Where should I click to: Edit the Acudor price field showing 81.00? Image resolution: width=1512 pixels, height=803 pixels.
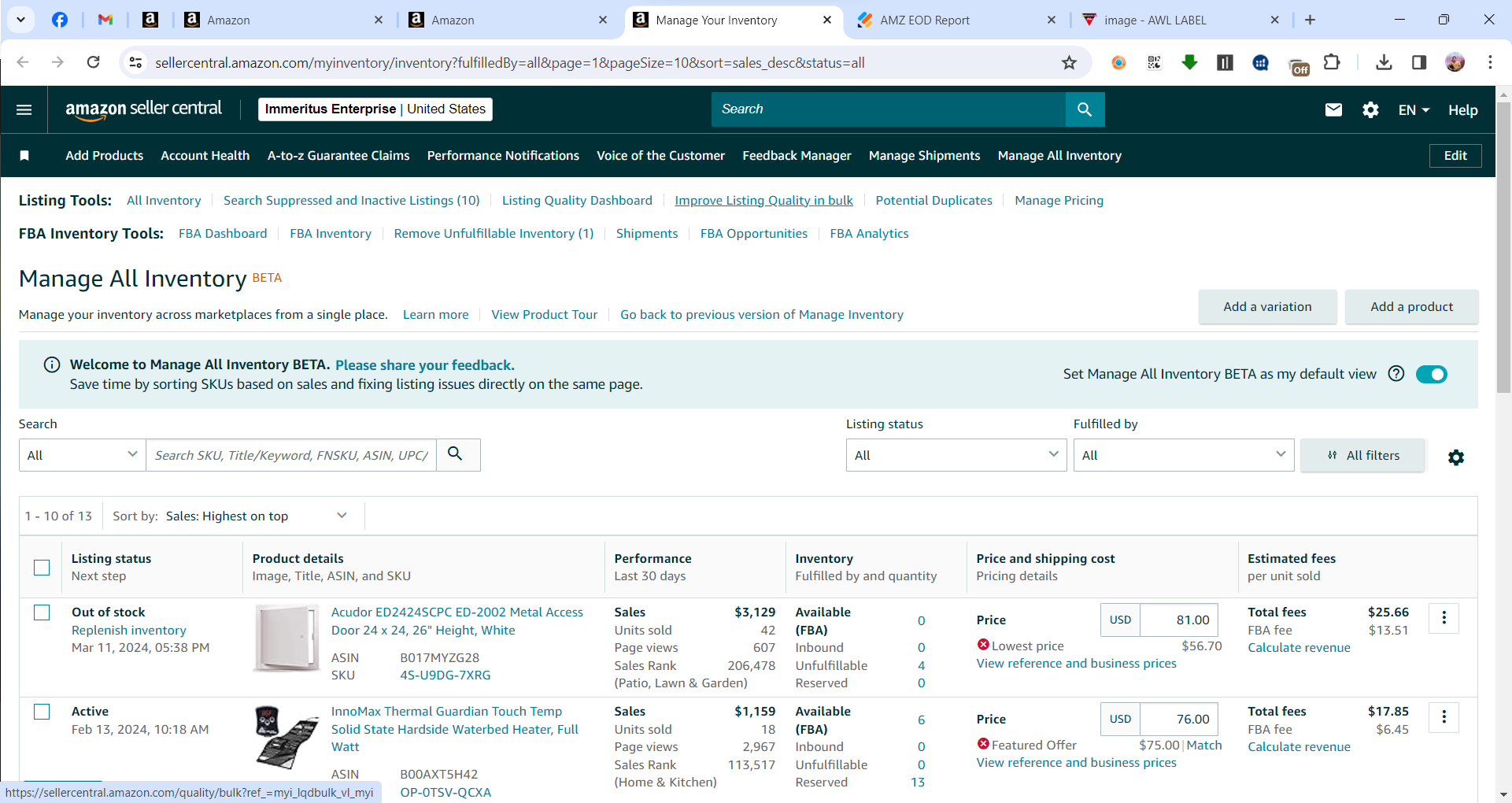pos(1179,620)
